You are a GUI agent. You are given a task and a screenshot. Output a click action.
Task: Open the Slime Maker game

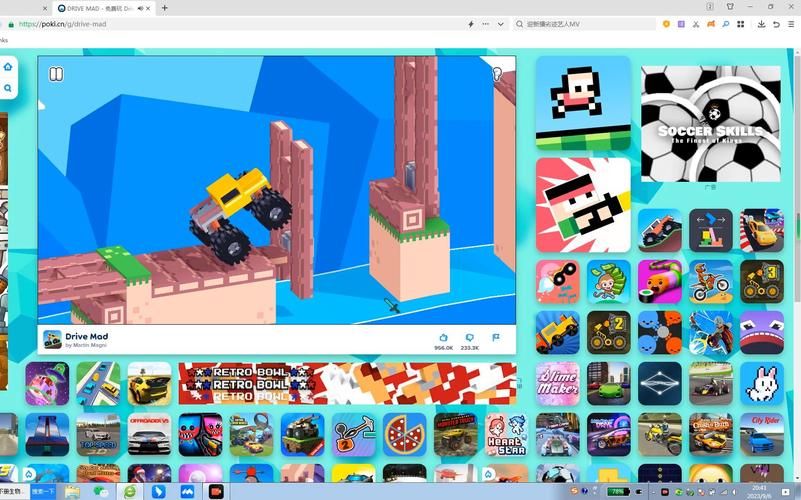point(557,384)
